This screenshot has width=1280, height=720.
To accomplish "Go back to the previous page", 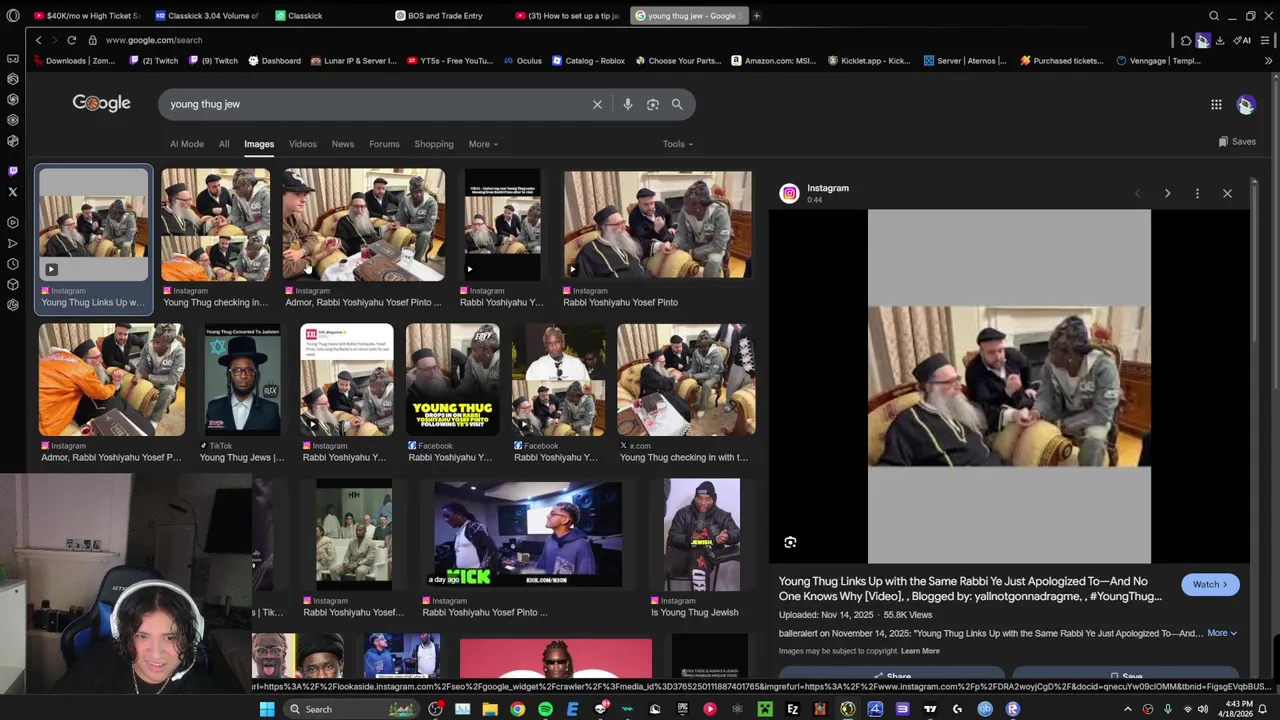I will click(38, 40).
